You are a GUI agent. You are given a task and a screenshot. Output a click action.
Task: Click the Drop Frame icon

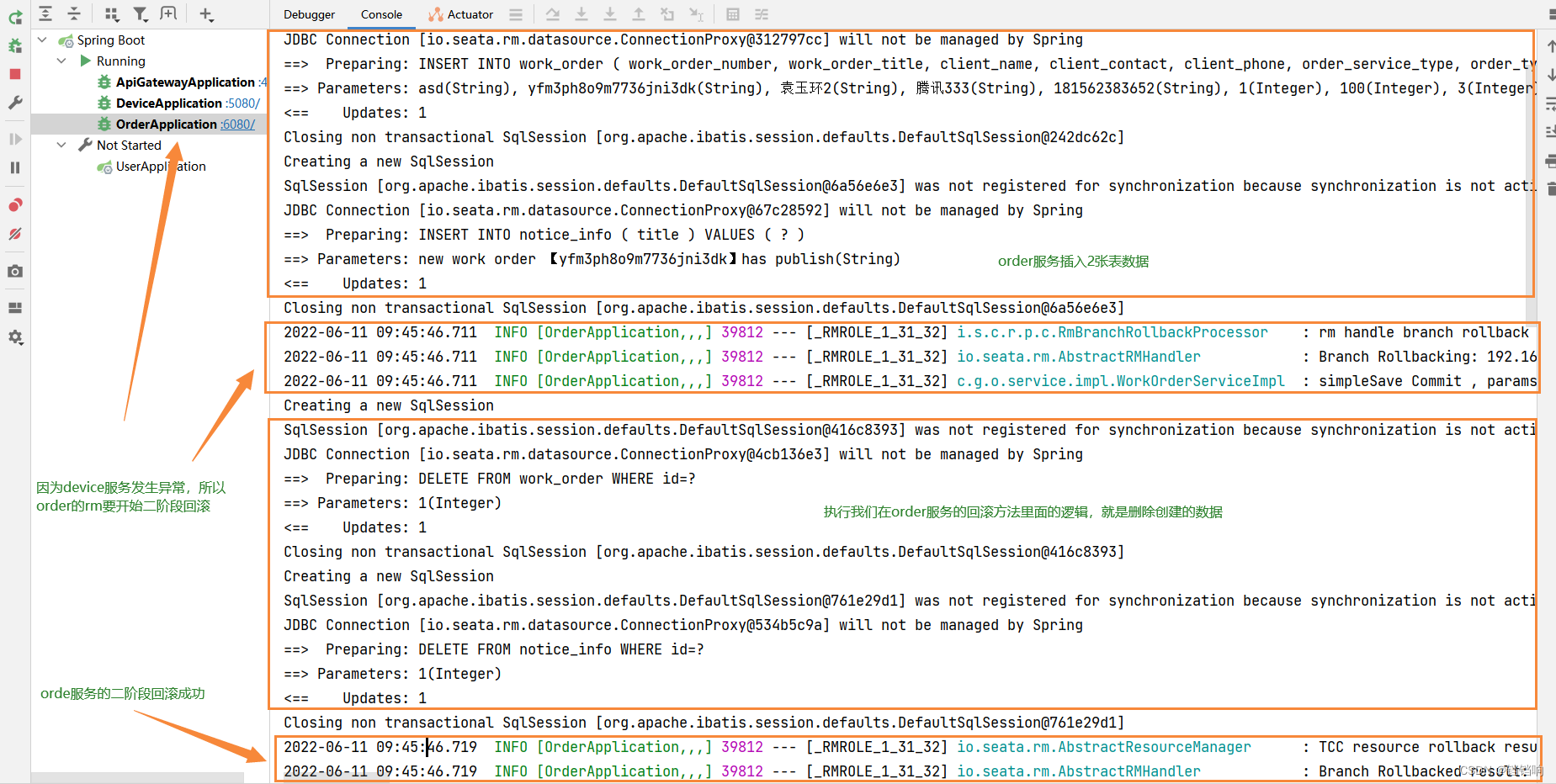point(667,14)
